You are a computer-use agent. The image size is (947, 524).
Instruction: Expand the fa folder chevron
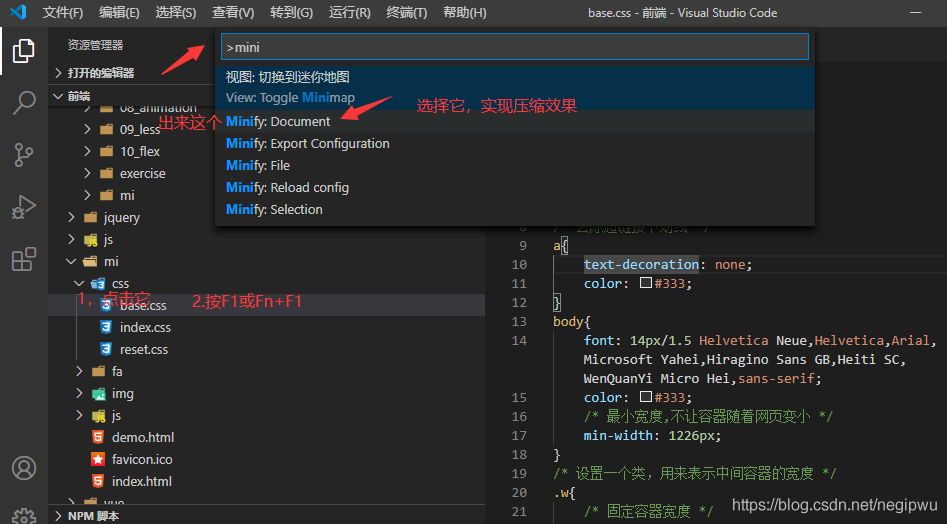pyautogui.click(x=79, y=371)
